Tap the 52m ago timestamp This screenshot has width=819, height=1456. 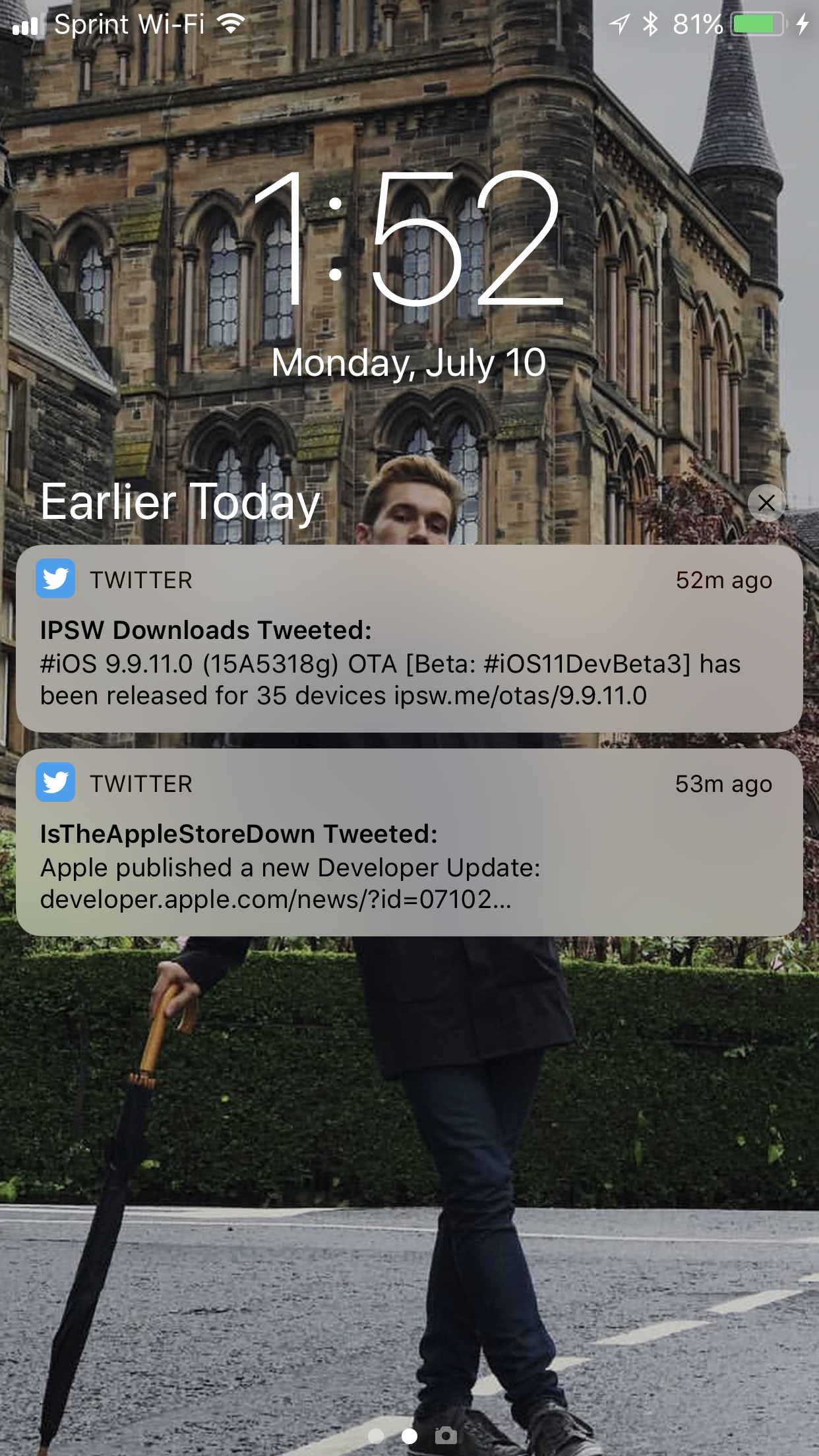pyautogui.click(x=724, y=580)
